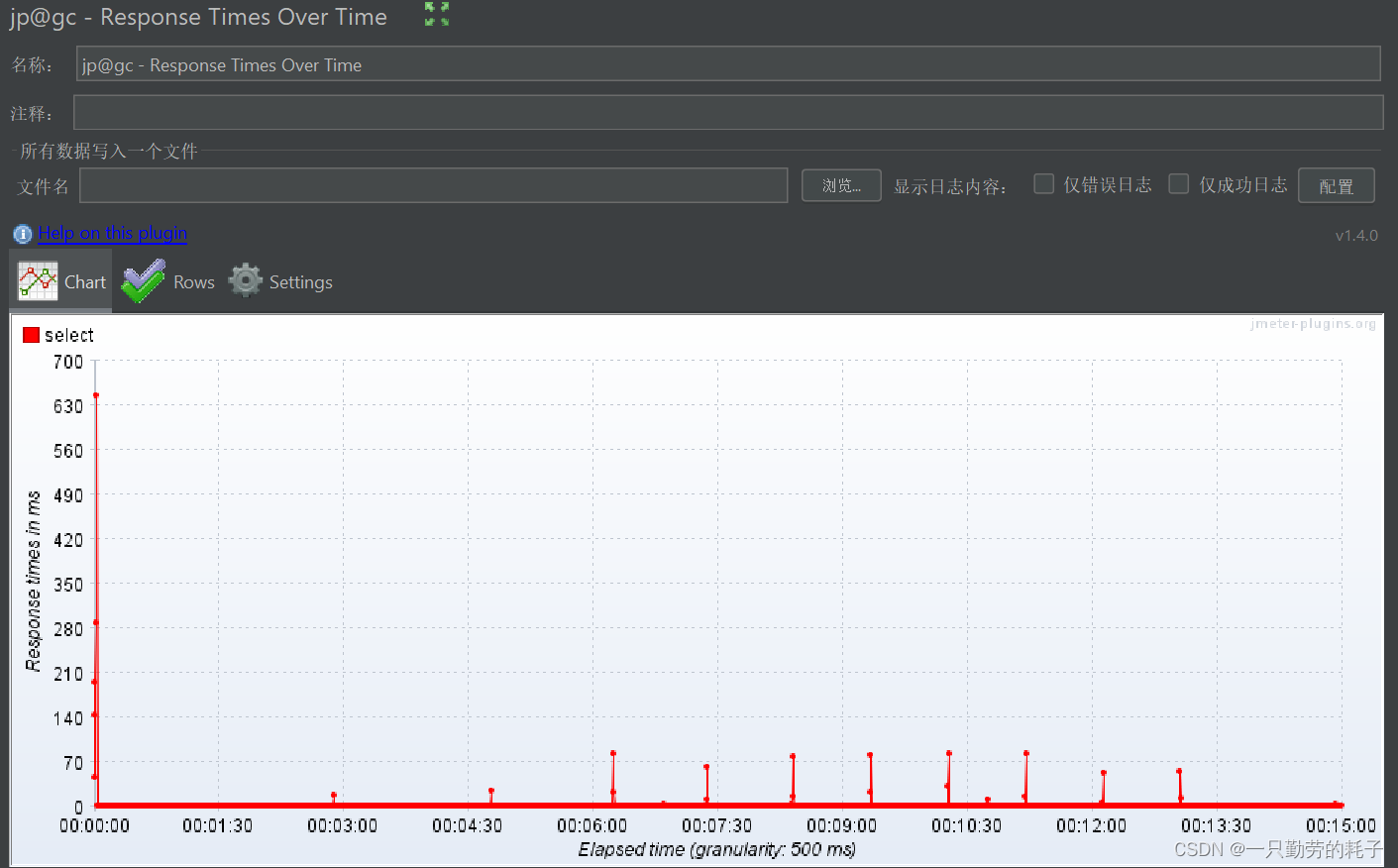Click the 00:00:00 x-axis label
The width and height of the screenshot is (1398, 868).
[94, 825]
